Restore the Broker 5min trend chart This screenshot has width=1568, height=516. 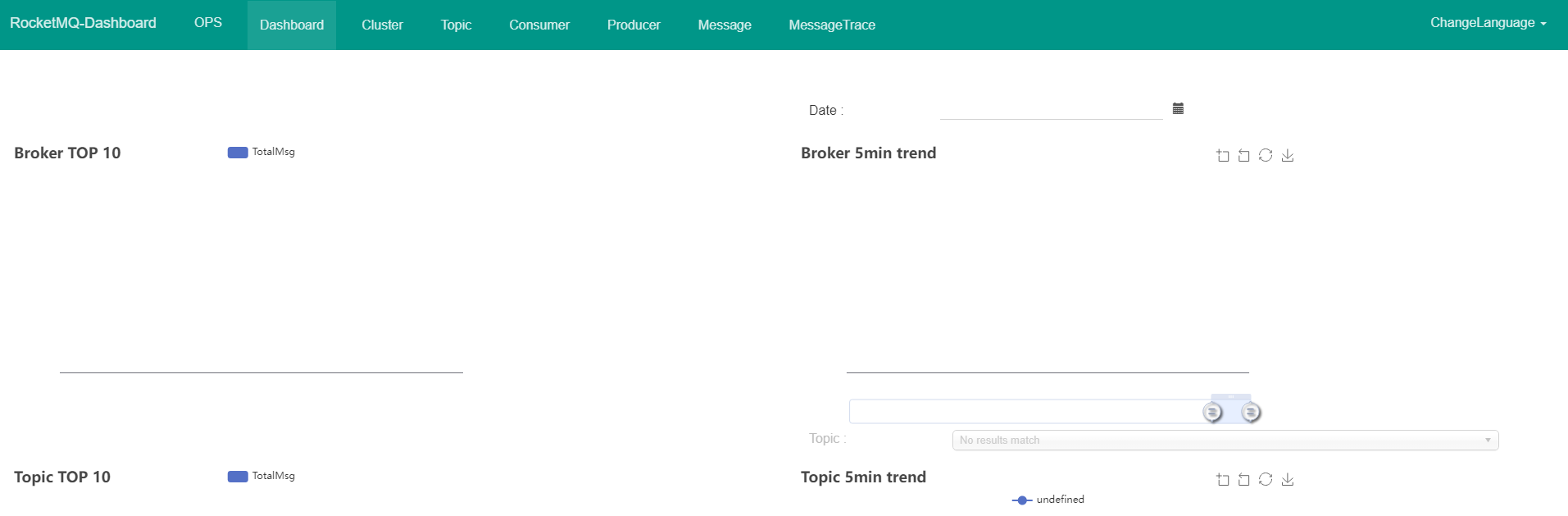tap(1266, 155)
